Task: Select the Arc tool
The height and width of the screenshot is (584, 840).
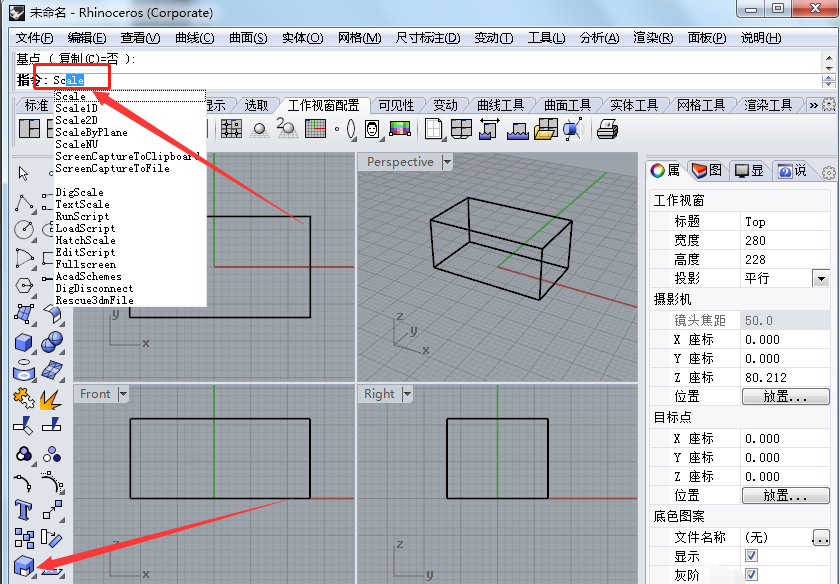Action: (24, 258)
